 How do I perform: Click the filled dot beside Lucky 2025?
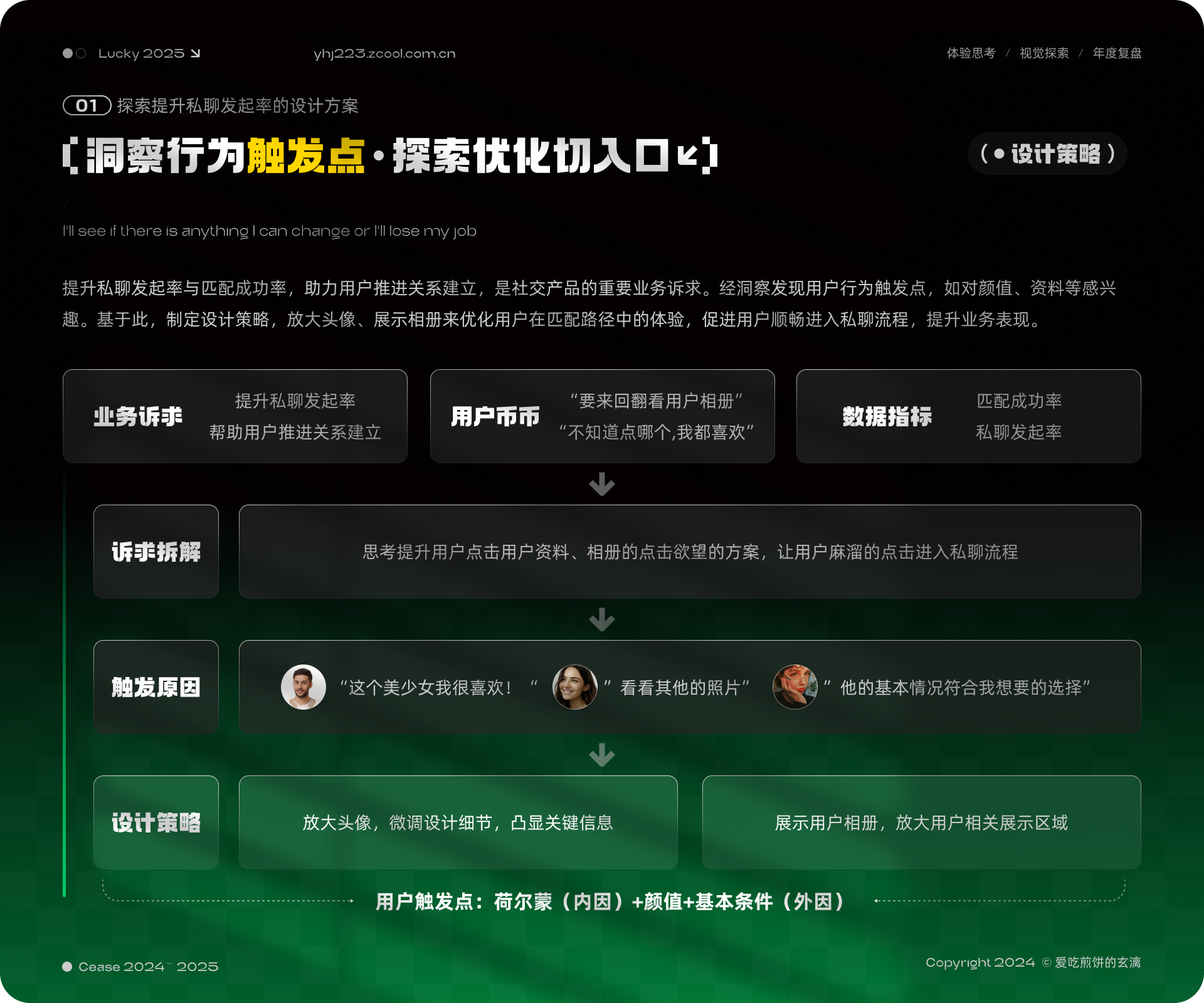pyautogui.click(x=68, y=53)
